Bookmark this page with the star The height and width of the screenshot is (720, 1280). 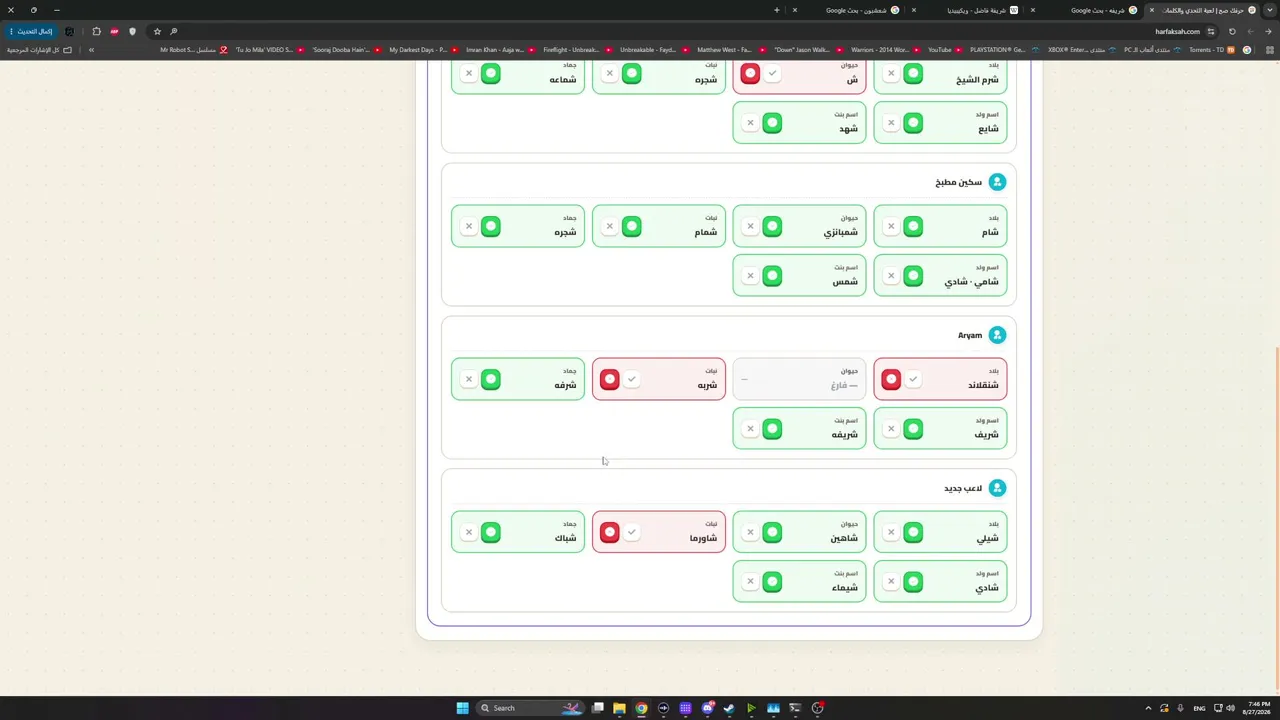157,31
